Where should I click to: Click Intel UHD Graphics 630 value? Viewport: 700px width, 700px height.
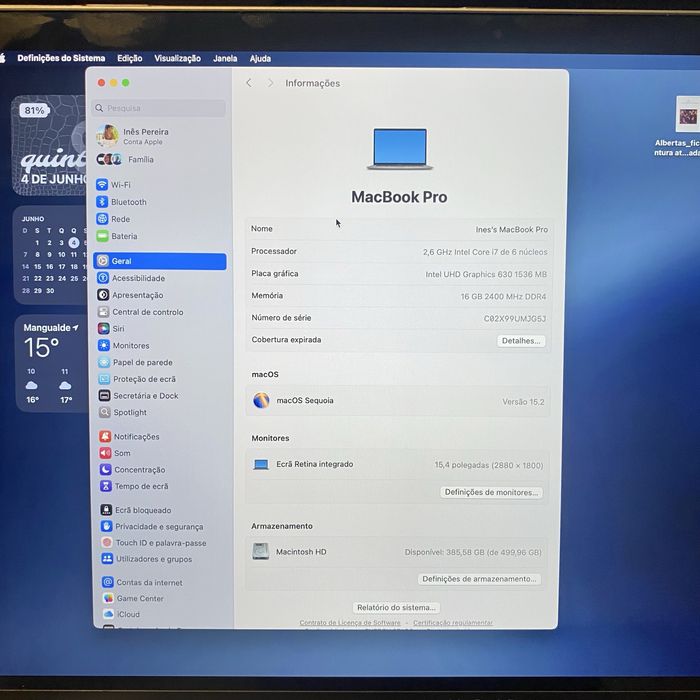click(486, 274)
